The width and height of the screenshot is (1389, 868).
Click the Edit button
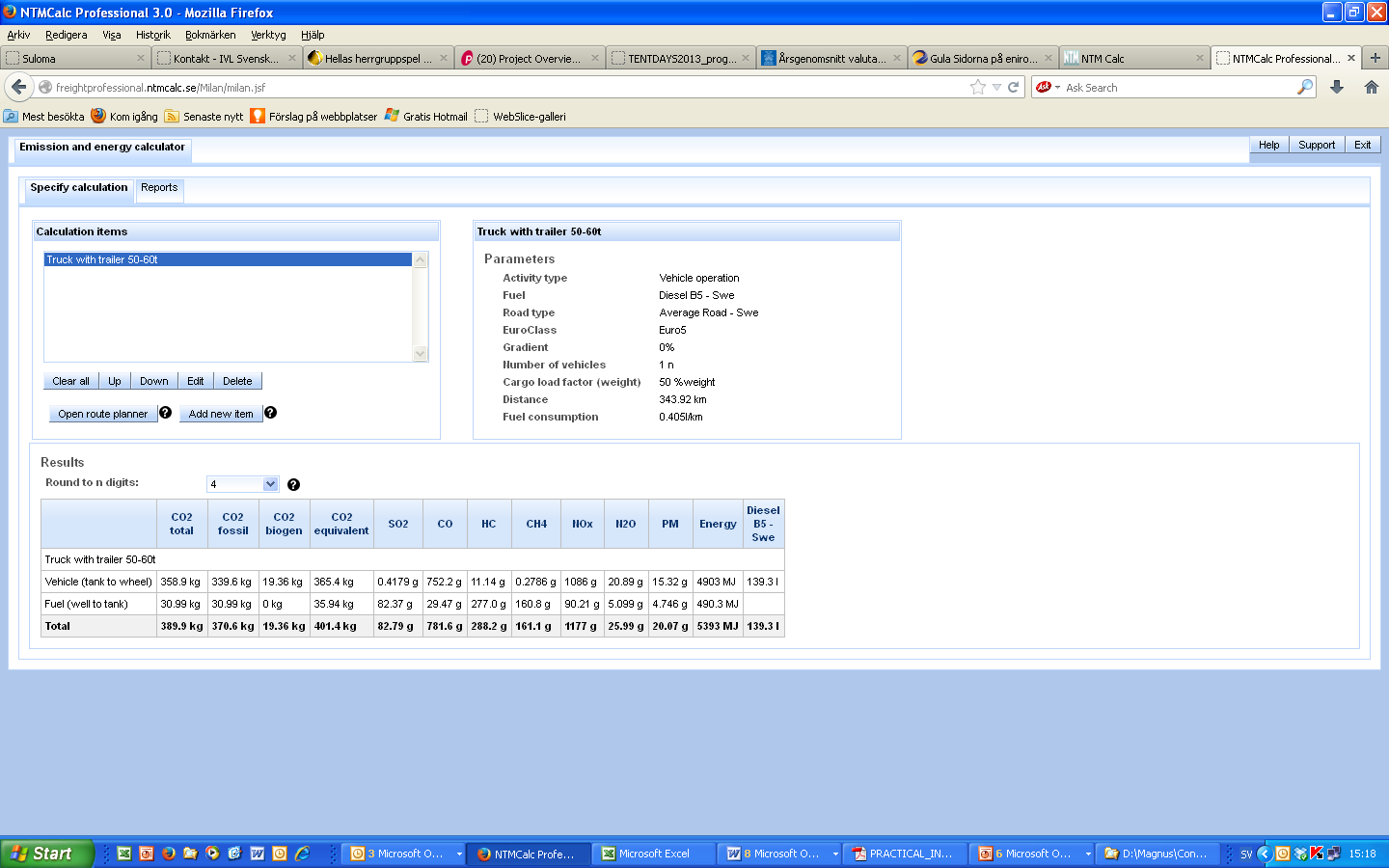(x=196, y=381)
